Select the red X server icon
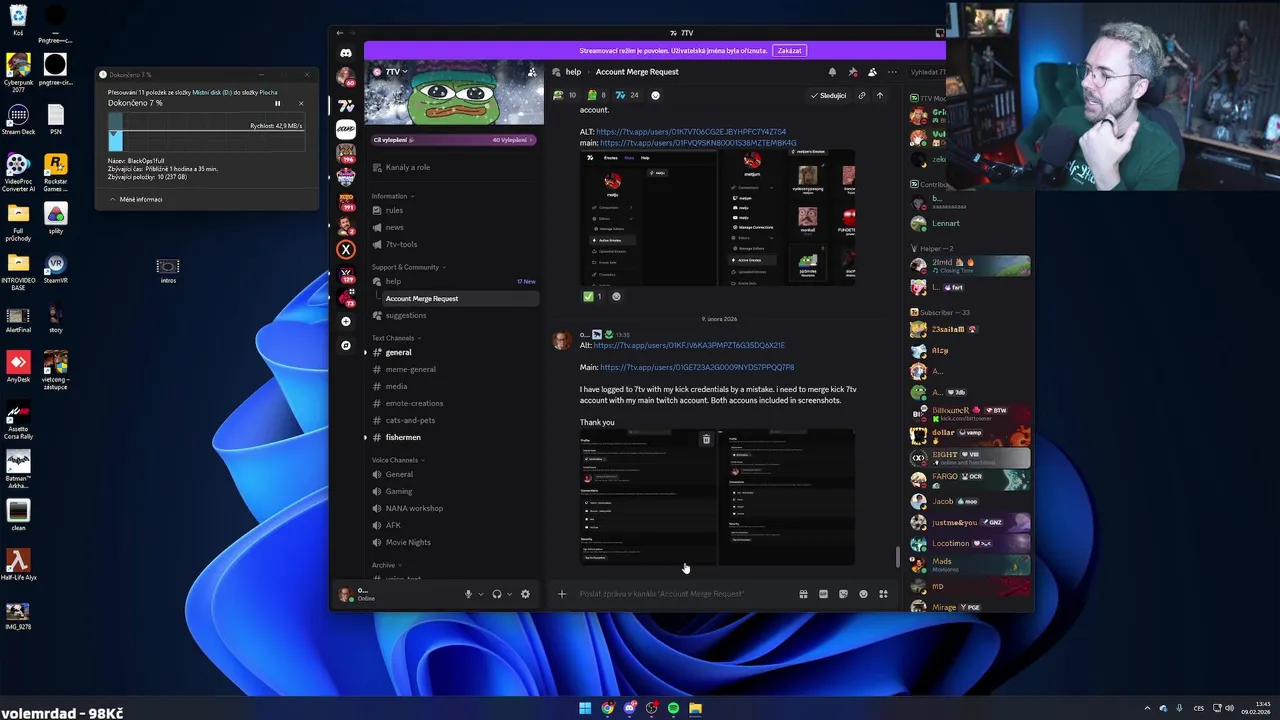1280x720 pixels. (x=346, y=249)
